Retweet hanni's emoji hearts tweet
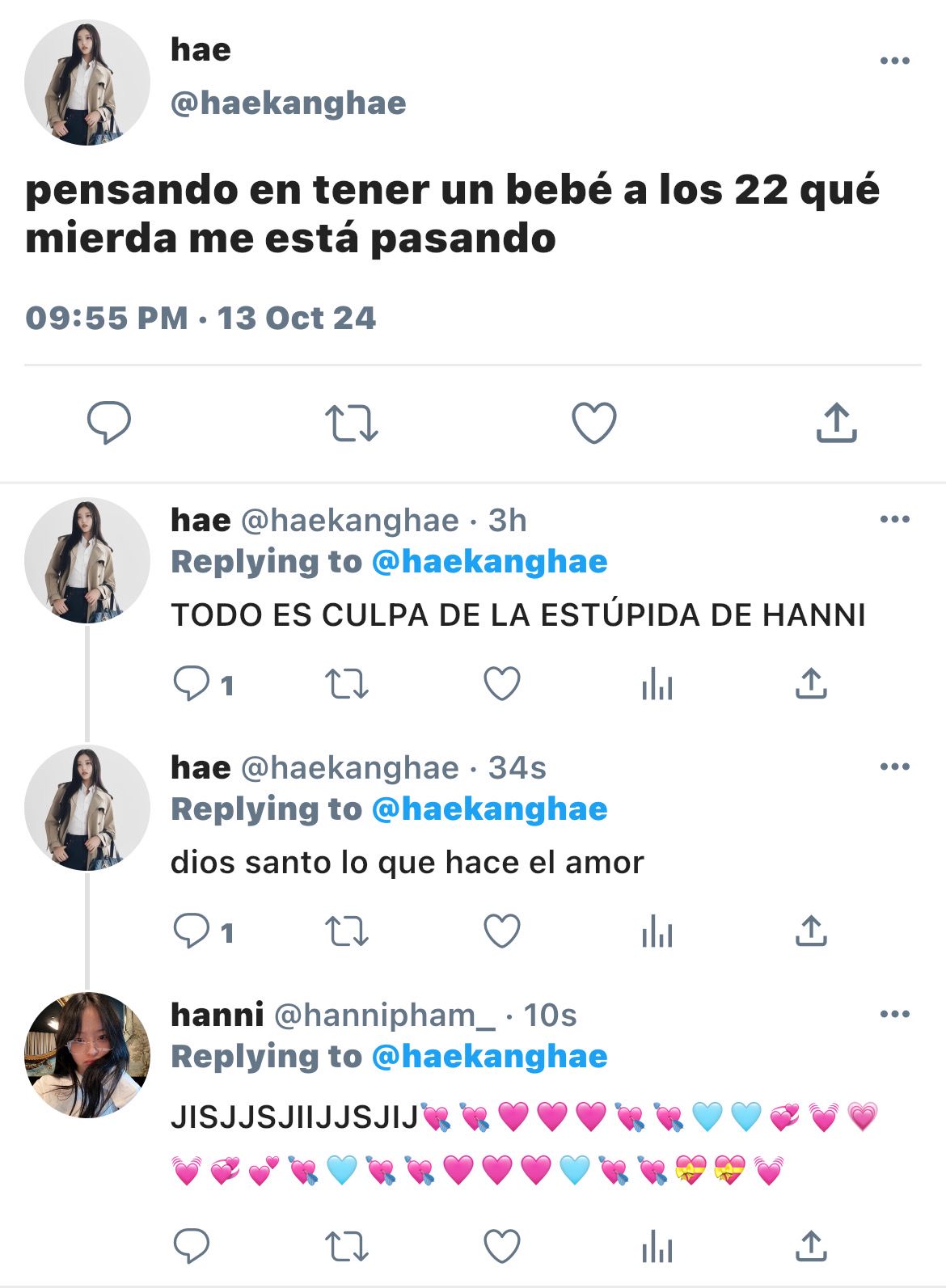The image size is (946, 1288). [x=347, y=1246]
